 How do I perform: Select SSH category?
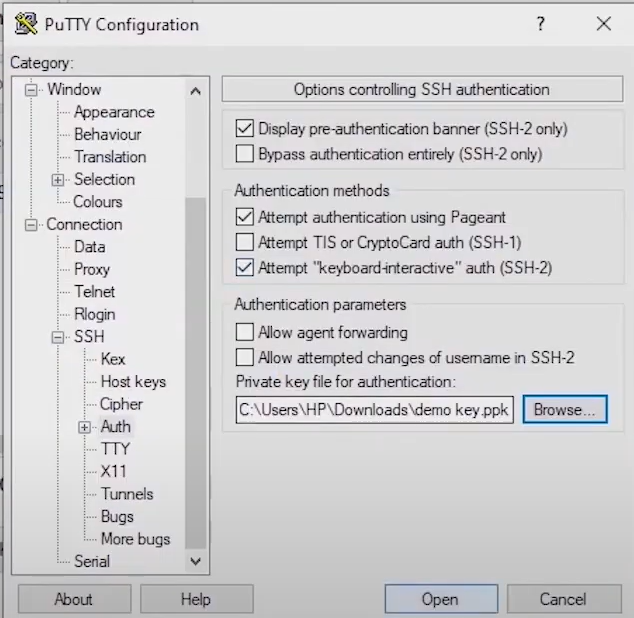(89, 337)
